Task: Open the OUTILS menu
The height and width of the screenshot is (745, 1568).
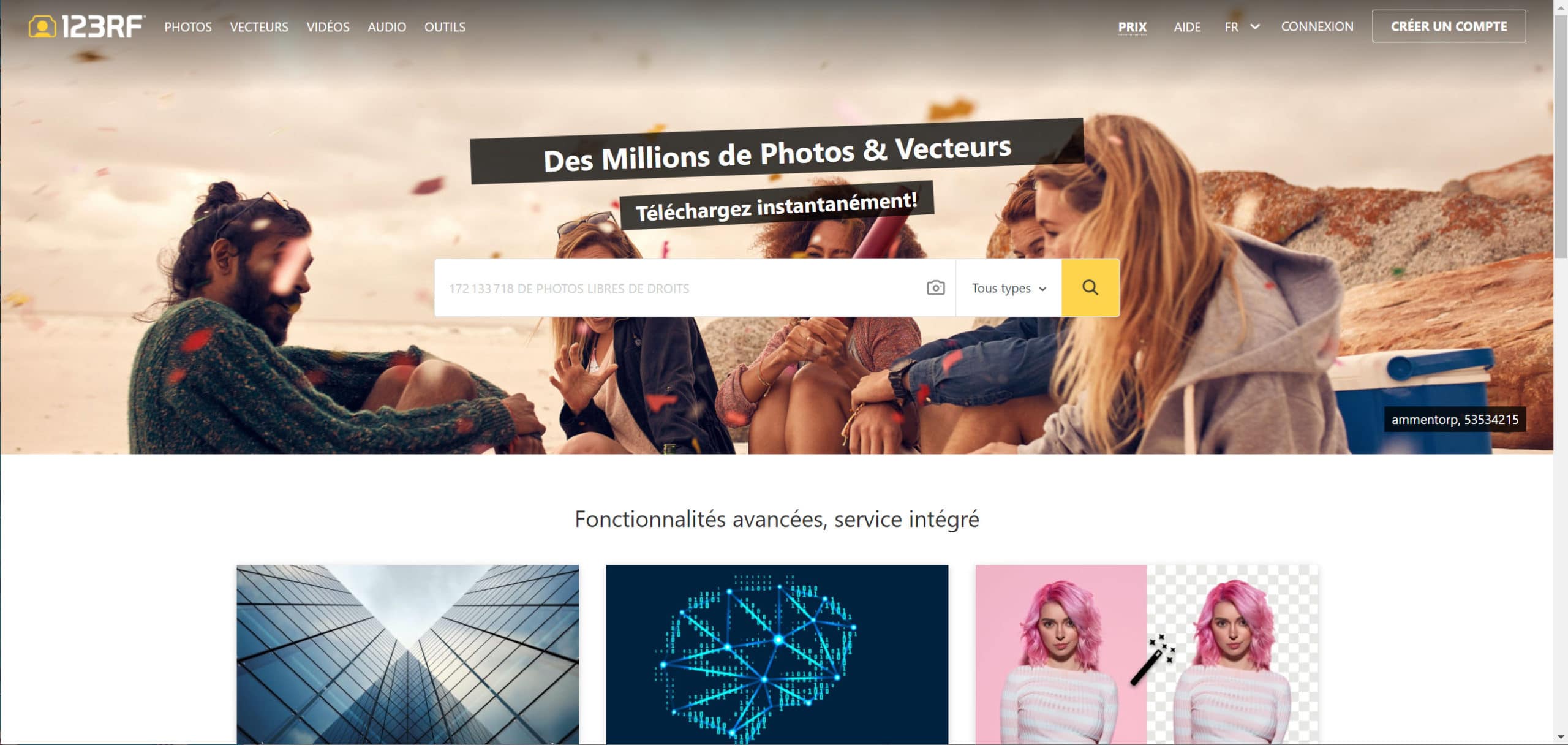Action: coord(445,27)
